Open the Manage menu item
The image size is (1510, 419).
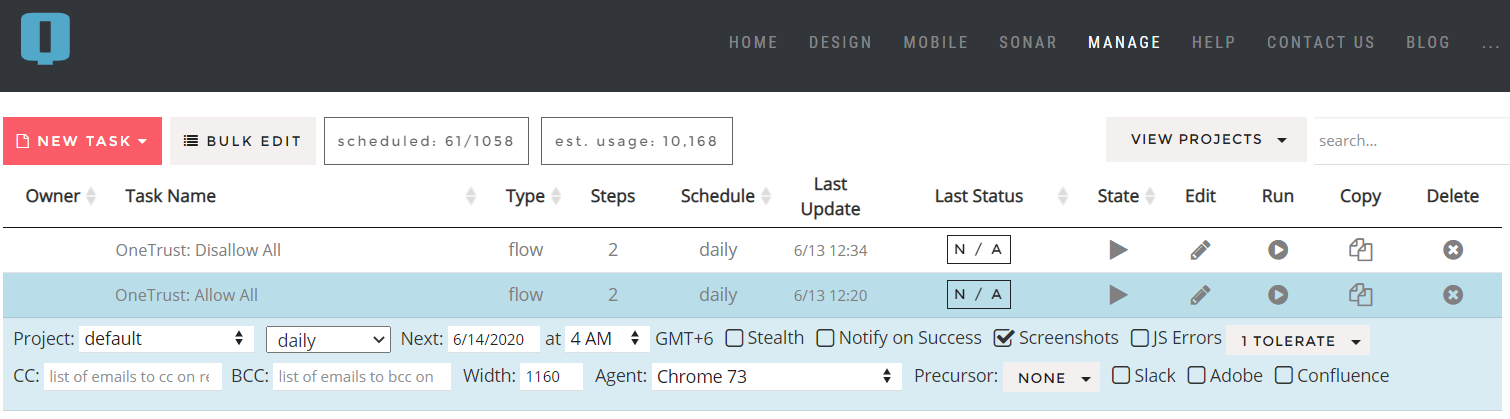pyautogui.click(x=1125, y=42)
